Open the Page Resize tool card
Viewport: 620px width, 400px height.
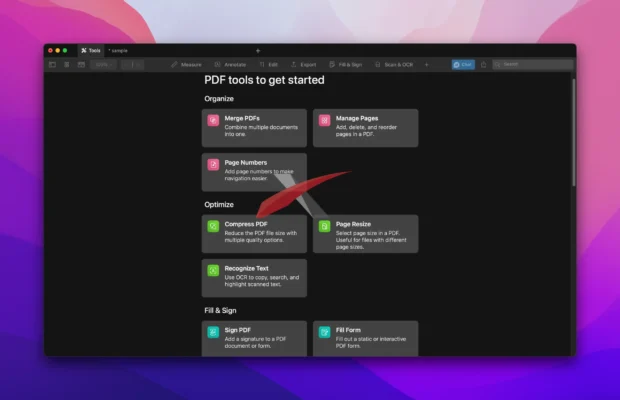click(365, 234)
